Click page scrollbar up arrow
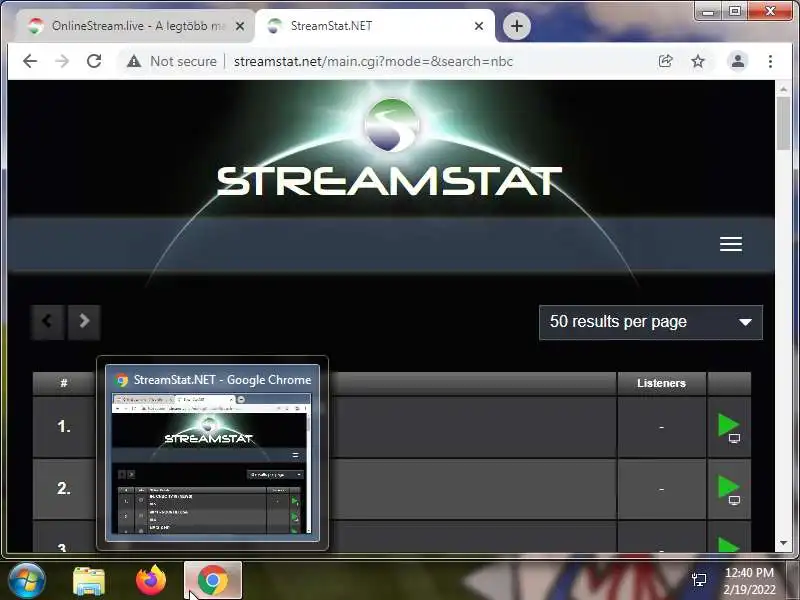 (783, 89)
